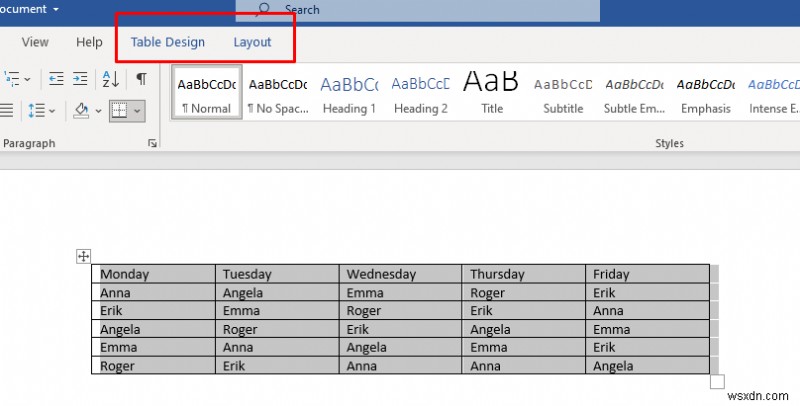Open the Help tab
The width and height of the screenshot is (800, 406).
pos(89,42)
